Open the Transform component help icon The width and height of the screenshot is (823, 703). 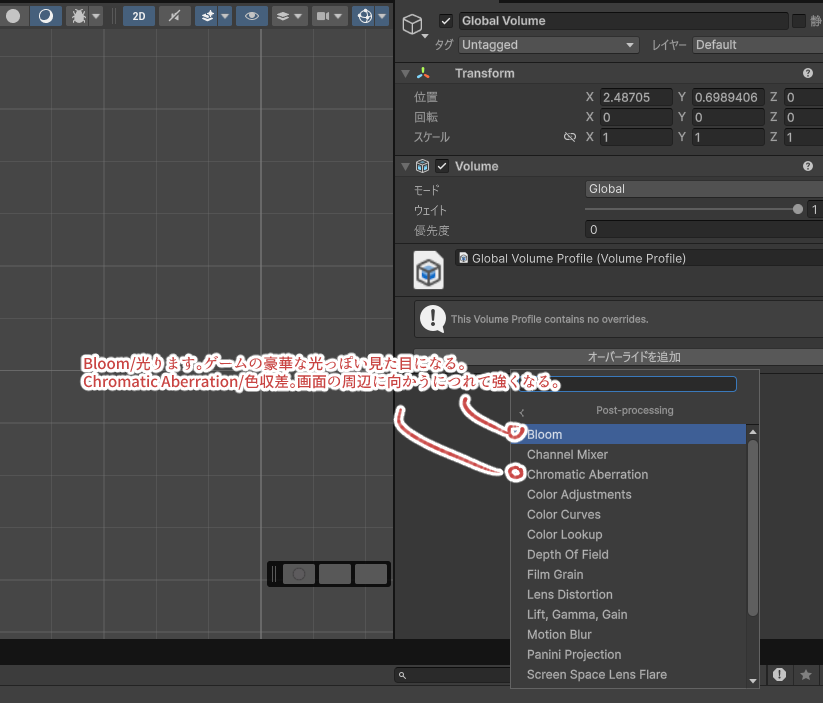coord(807,74)
